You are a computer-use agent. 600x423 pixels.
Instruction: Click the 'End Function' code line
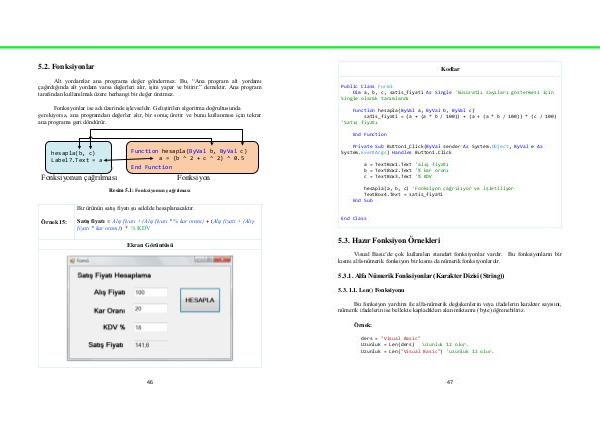coord(370,134)
